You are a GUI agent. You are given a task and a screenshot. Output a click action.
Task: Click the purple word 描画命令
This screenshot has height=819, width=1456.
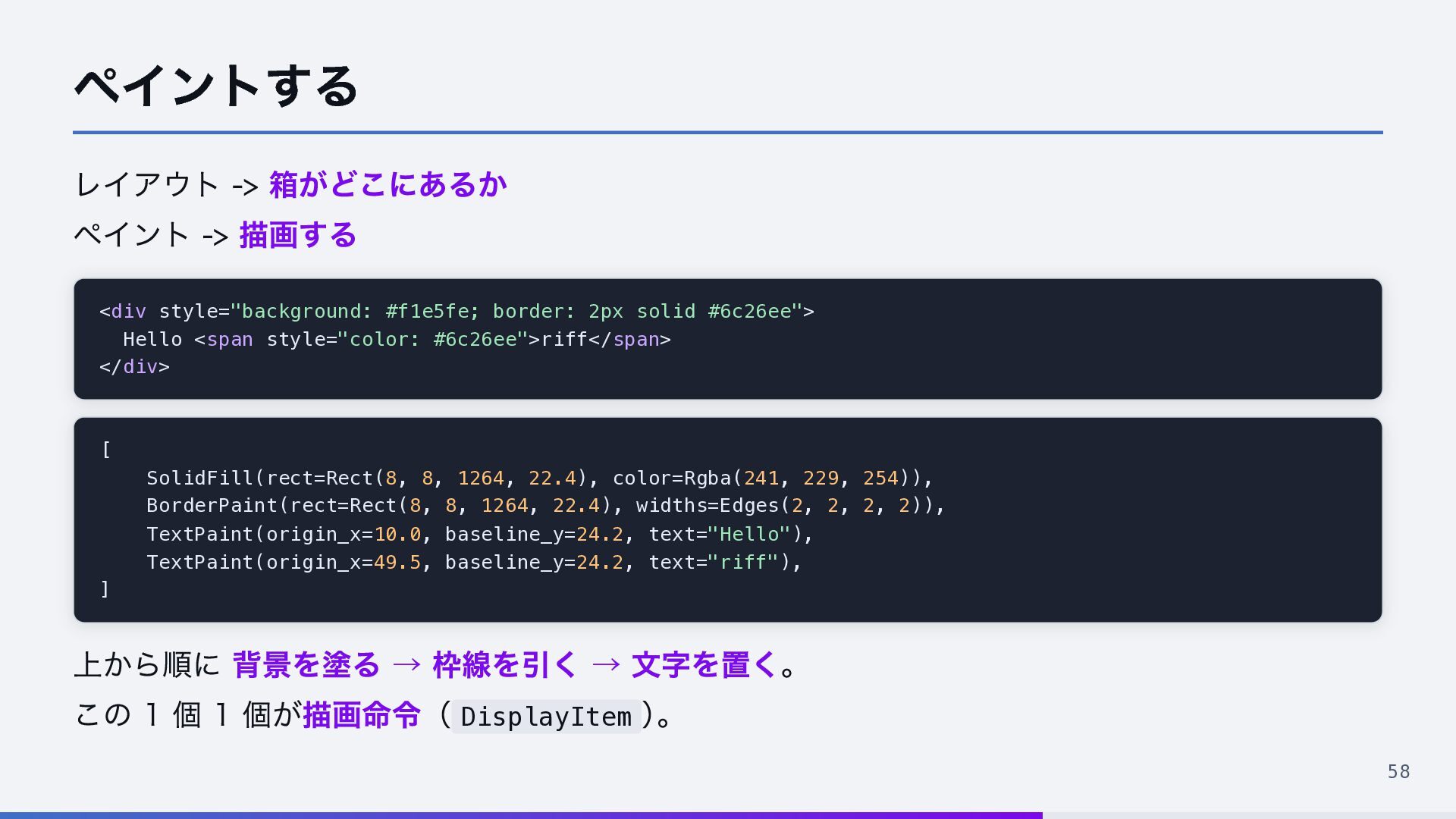(362, 714)
